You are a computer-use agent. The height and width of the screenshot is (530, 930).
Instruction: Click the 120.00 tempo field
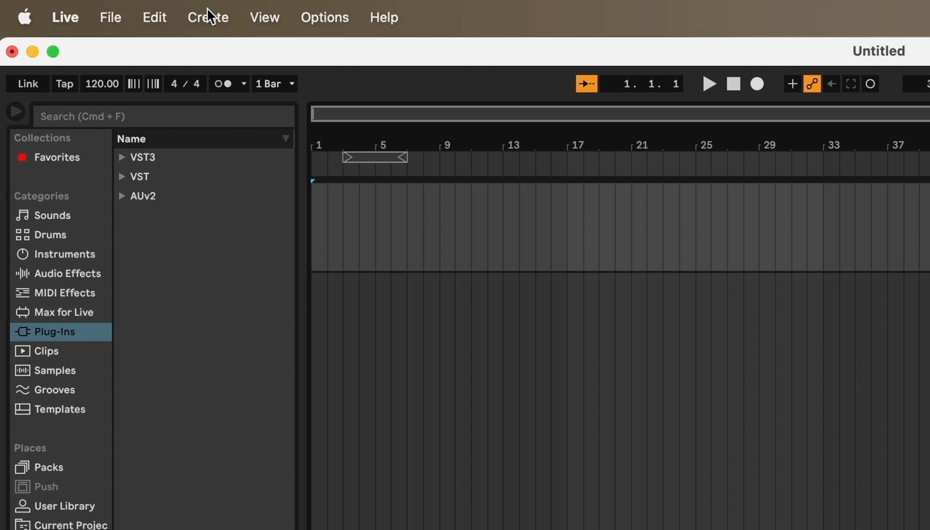(x=102, y=84)
